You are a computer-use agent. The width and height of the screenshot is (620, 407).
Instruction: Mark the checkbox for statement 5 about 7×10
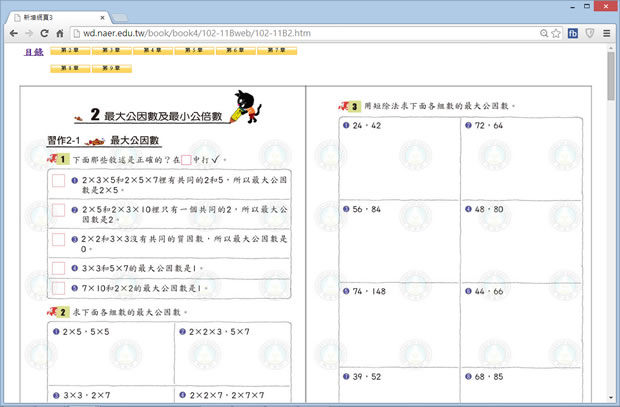click(58, 288)
